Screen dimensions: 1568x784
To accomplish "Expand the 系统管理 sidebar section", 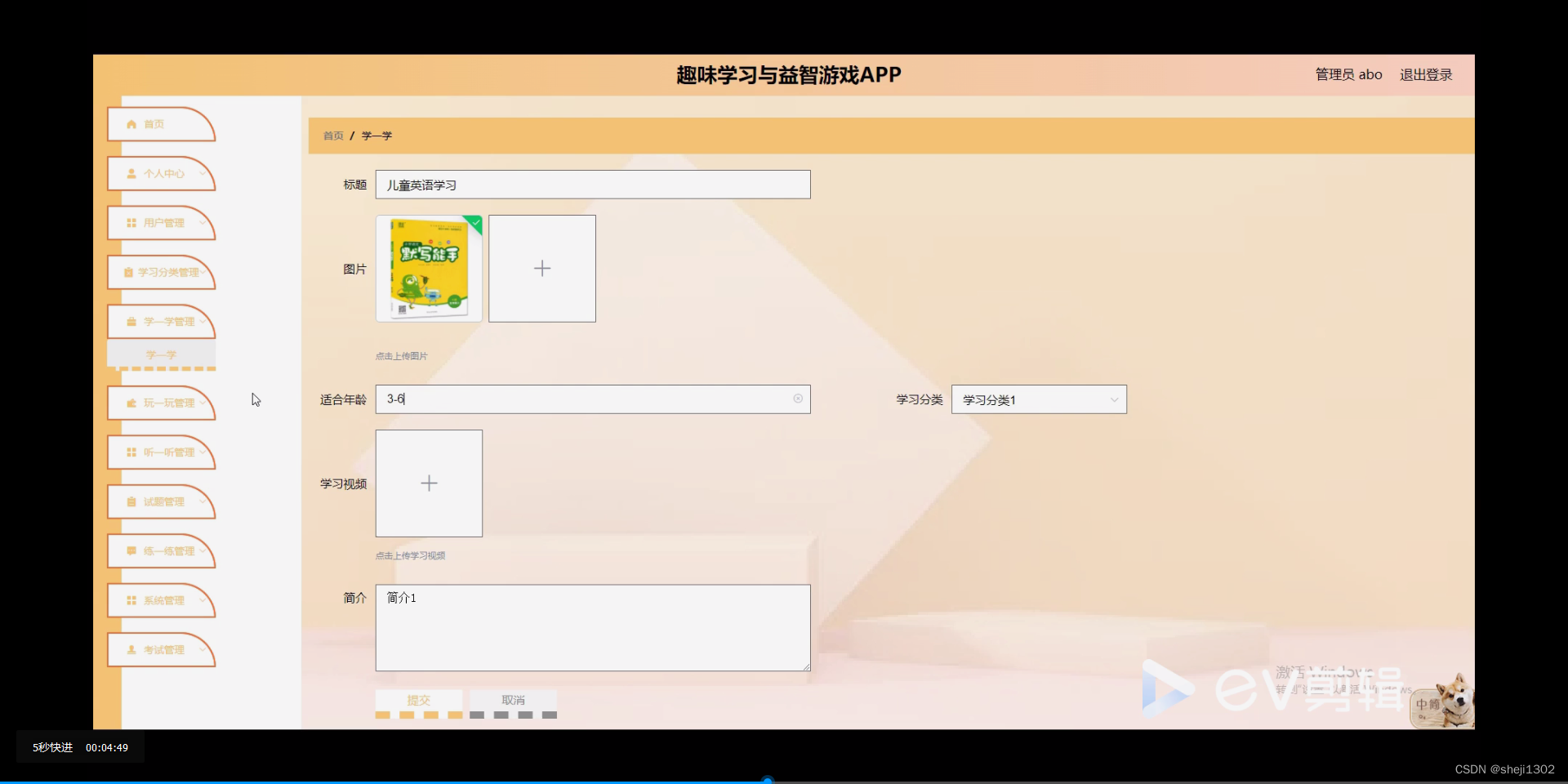I will point(161,600).
